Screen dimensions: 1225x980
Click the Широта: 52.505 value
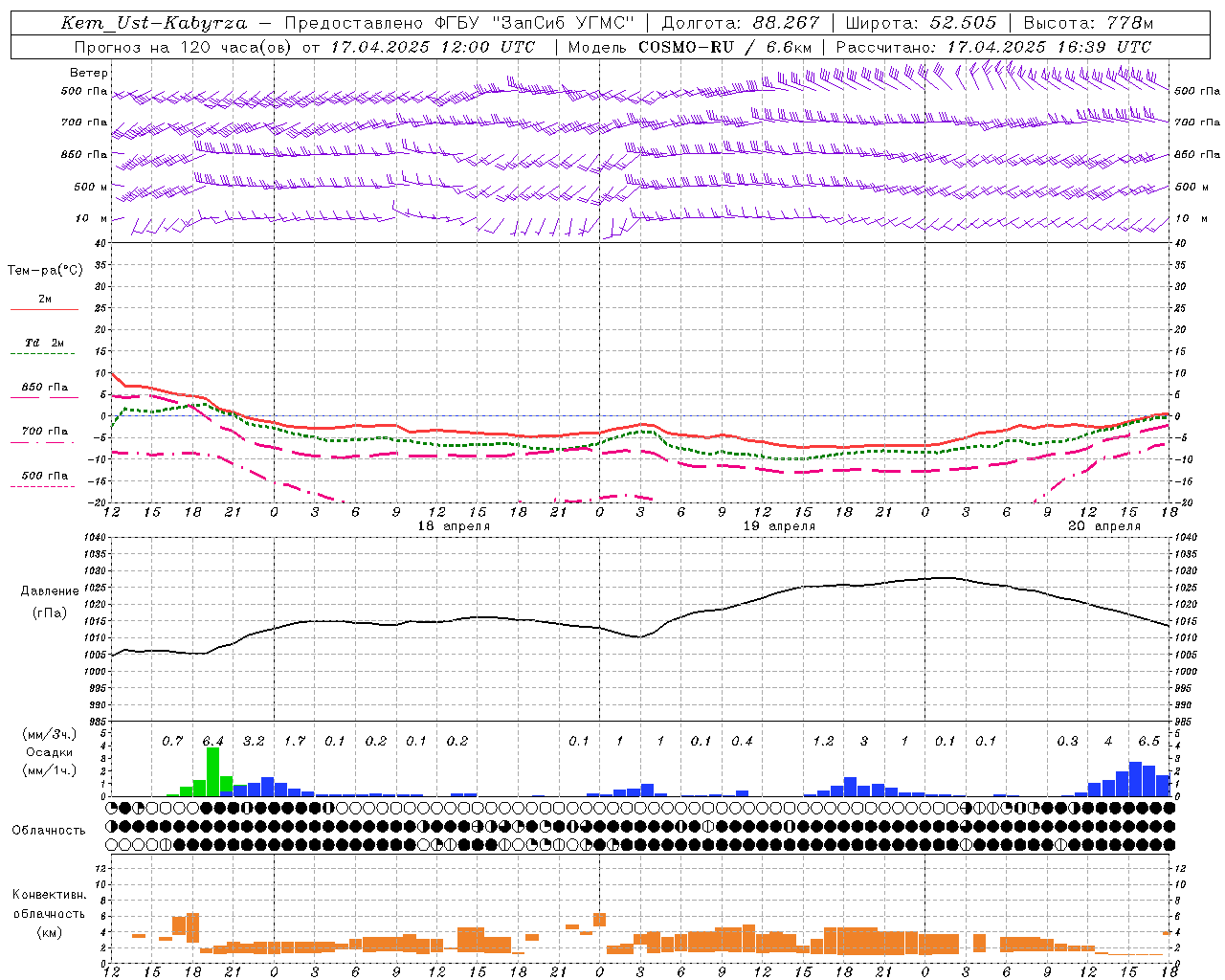(x=922, y=23)
